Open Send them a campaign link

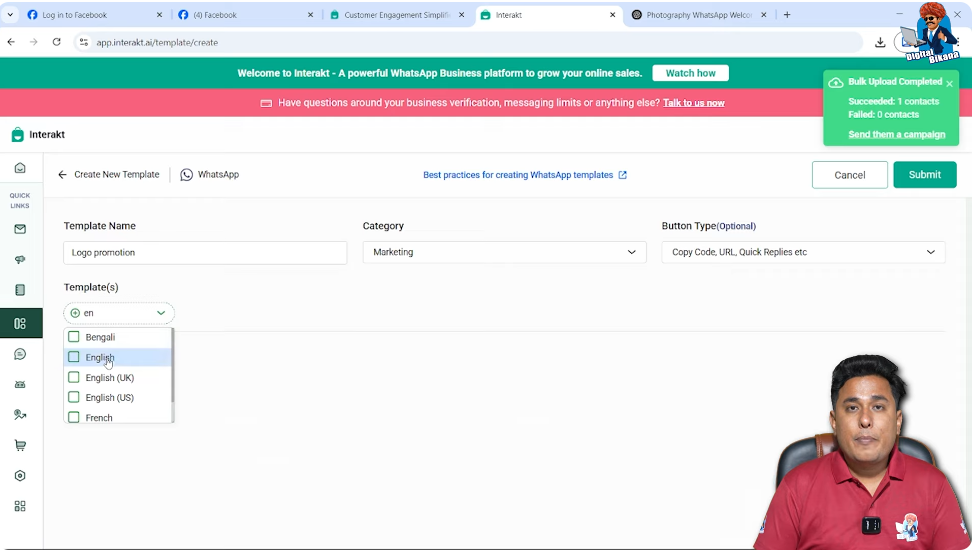[x=896, y=135]
